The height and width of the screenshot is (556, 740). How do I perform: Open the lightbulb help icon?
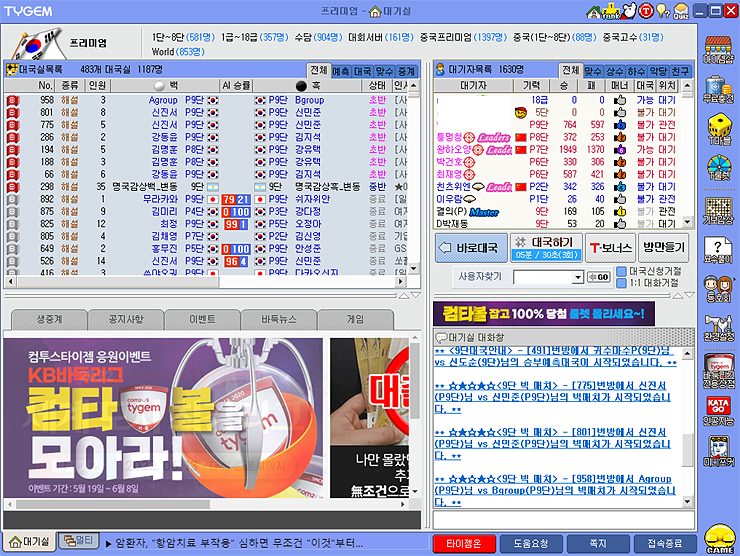pos(663,11)
